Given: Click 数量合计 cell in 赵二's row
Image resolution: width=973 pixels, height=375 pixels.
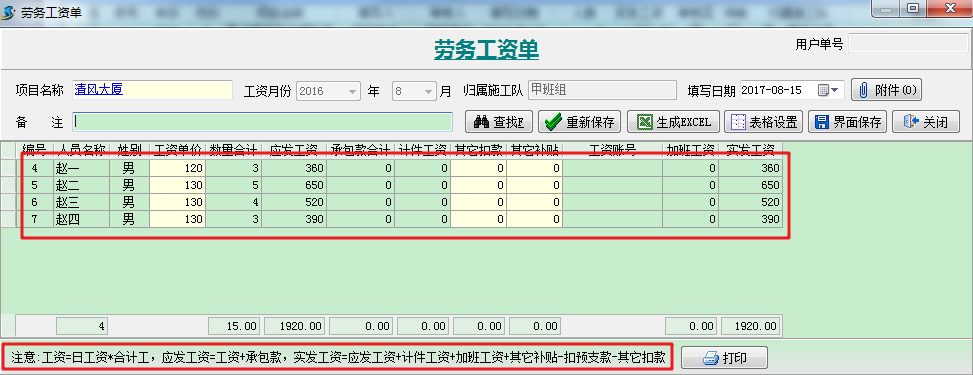Looking at the screenshot, I should click(233, 185).
